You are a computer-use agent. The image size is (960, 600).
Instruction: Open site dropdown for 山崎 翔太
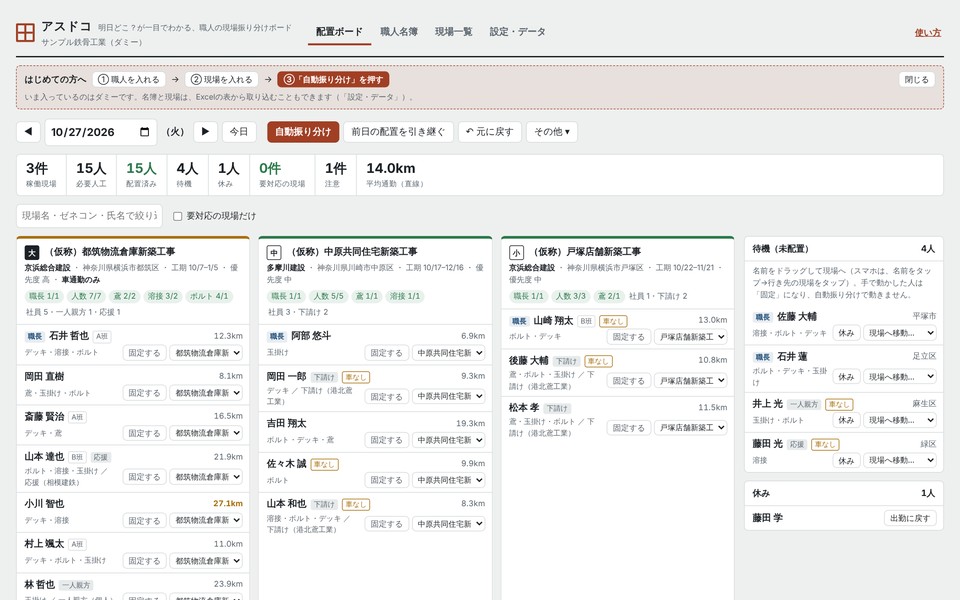point(691,337)
